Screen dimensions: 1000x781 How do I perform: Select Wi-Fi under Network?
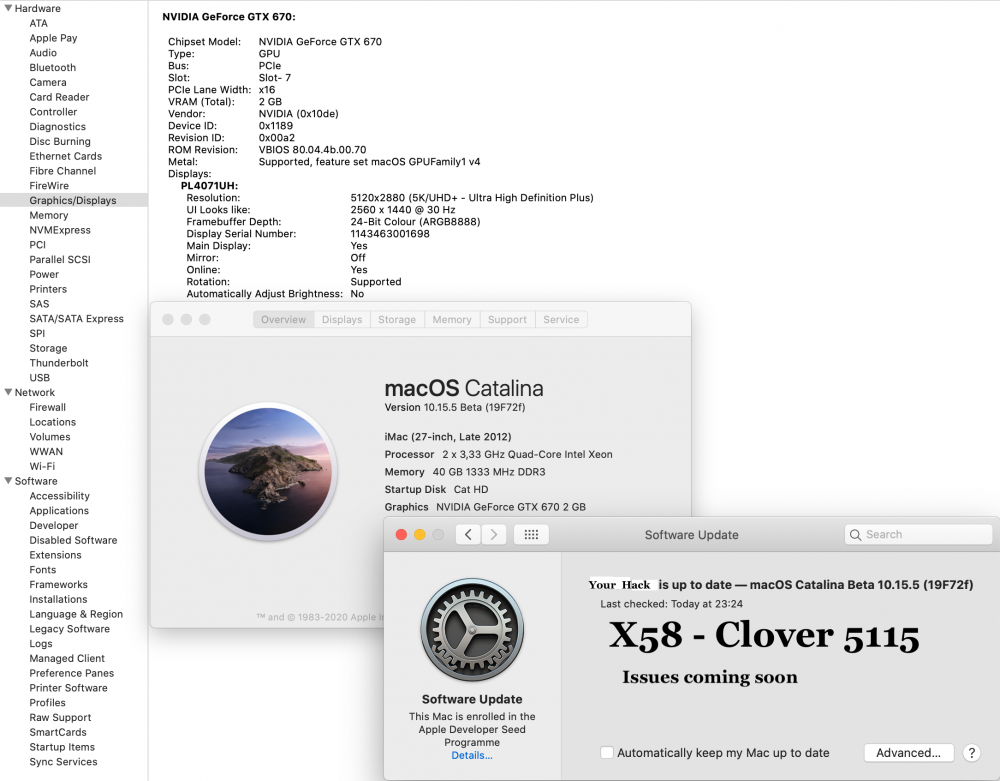pos(42,466)
